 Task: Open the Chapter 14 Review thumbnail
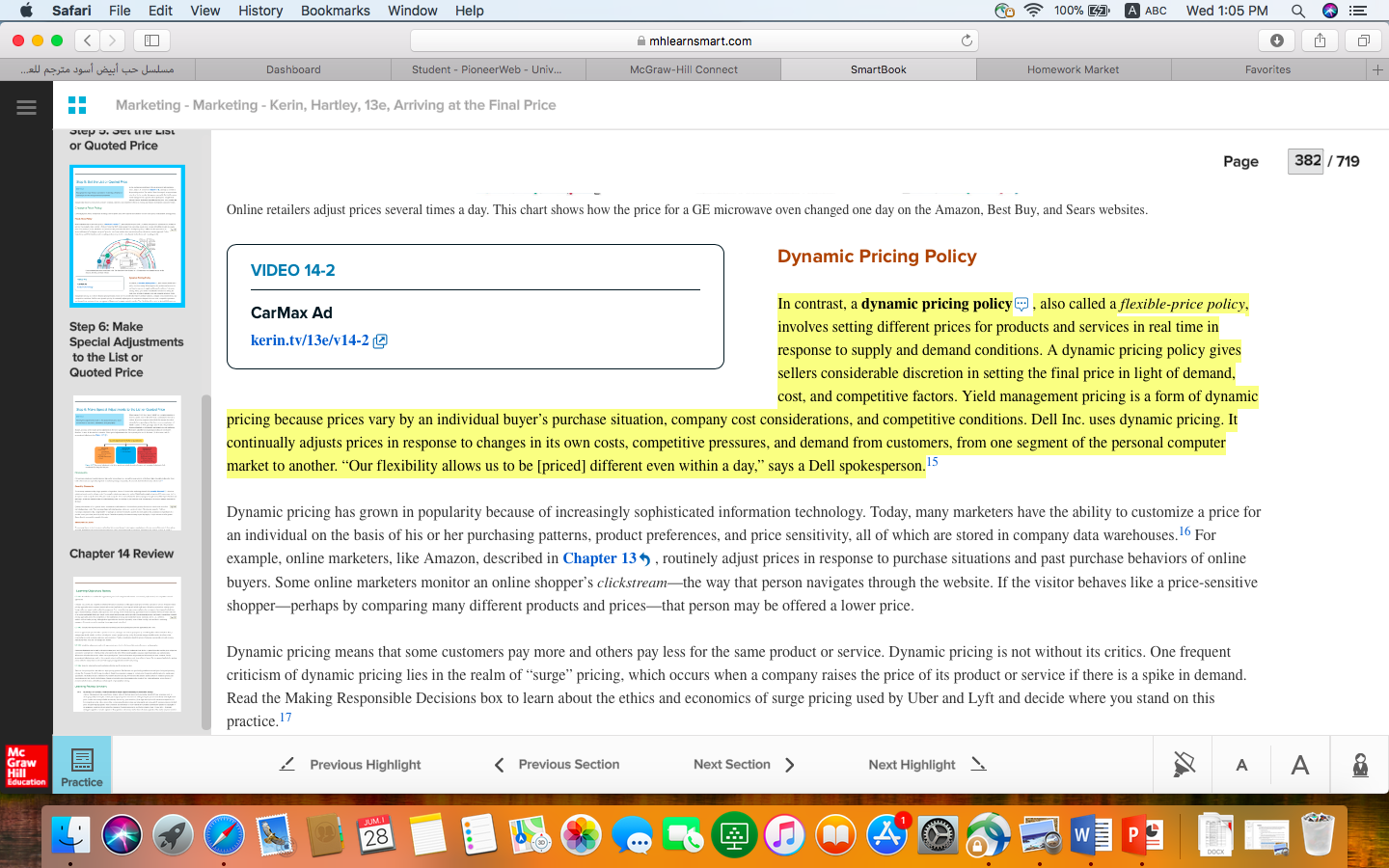127,644
